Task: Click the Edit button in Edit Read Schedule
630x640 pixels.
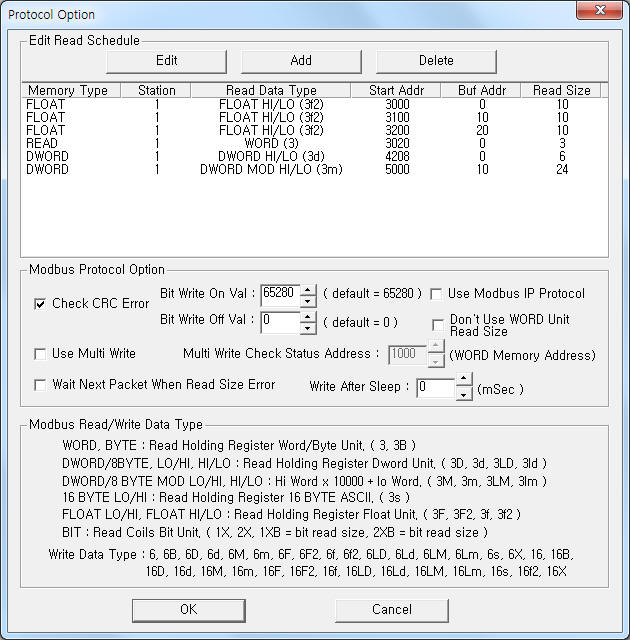Action: click(x=166, y=61)
